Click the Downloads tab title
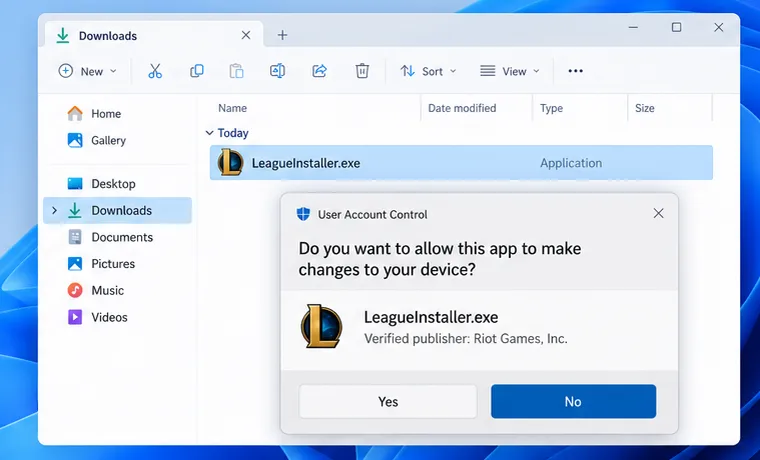This screenshot has width=760, height=460. (108, 36)
